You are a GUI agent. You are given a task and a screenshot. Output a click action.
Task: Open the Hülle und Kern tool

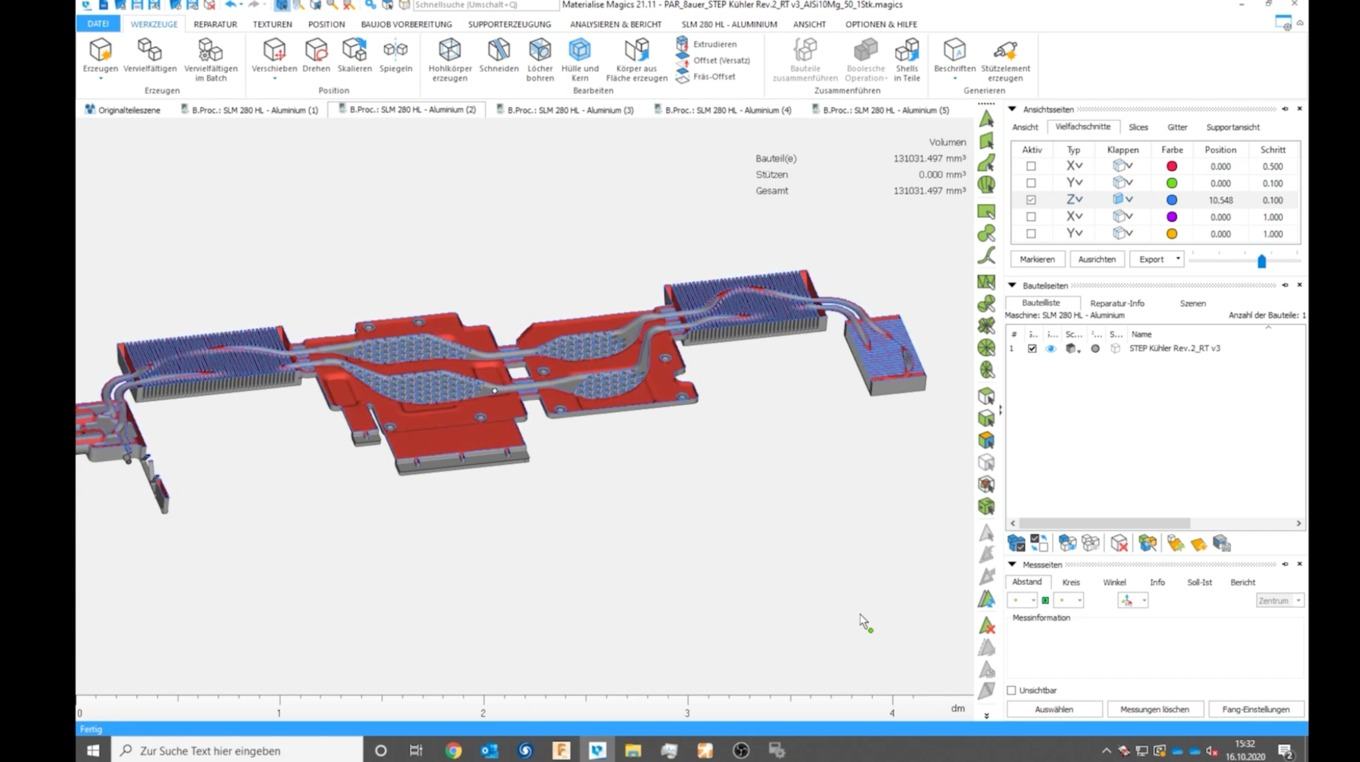click(580, 60)
